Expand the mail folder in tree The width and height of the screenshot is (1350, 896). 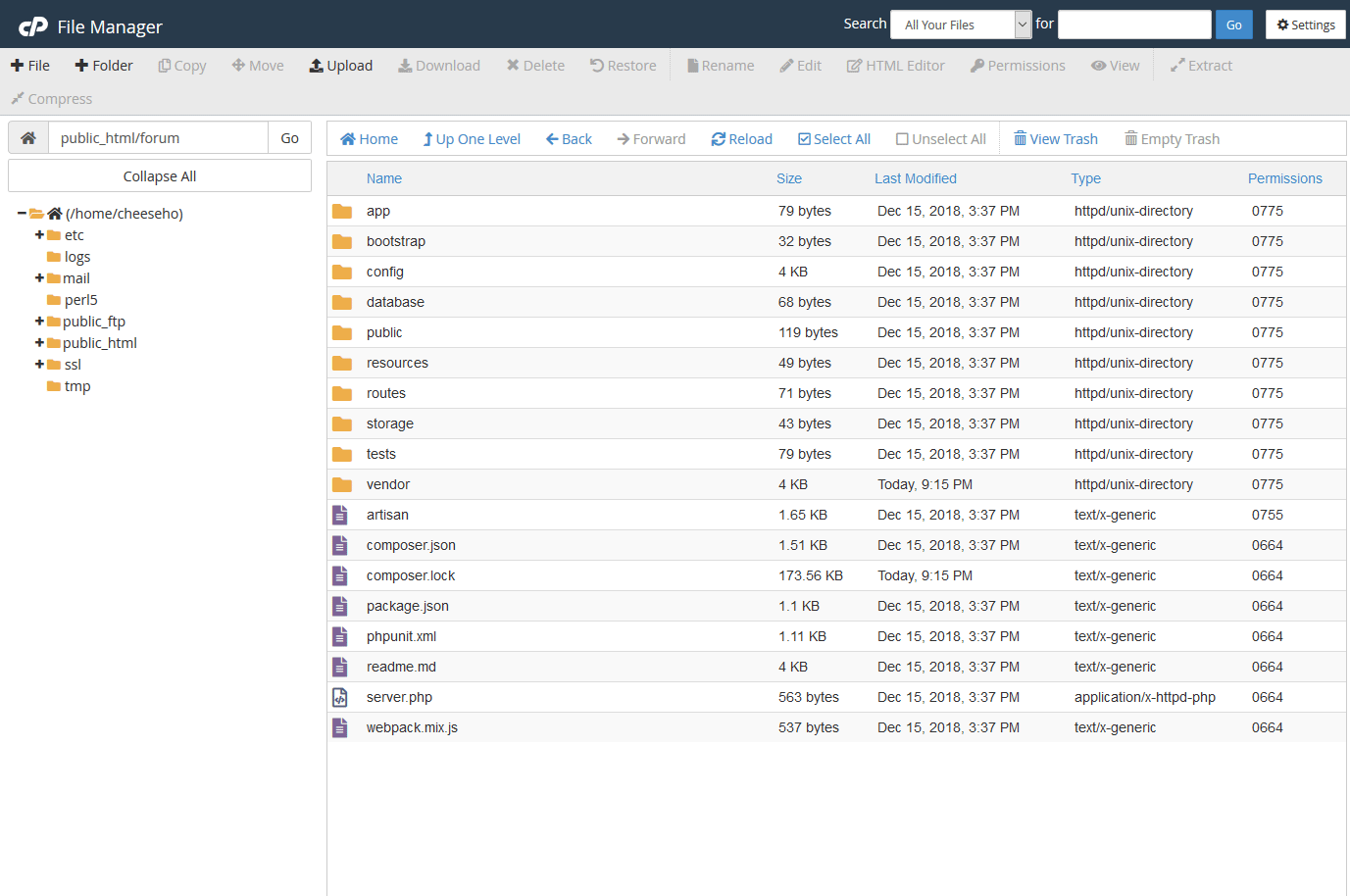39,278
